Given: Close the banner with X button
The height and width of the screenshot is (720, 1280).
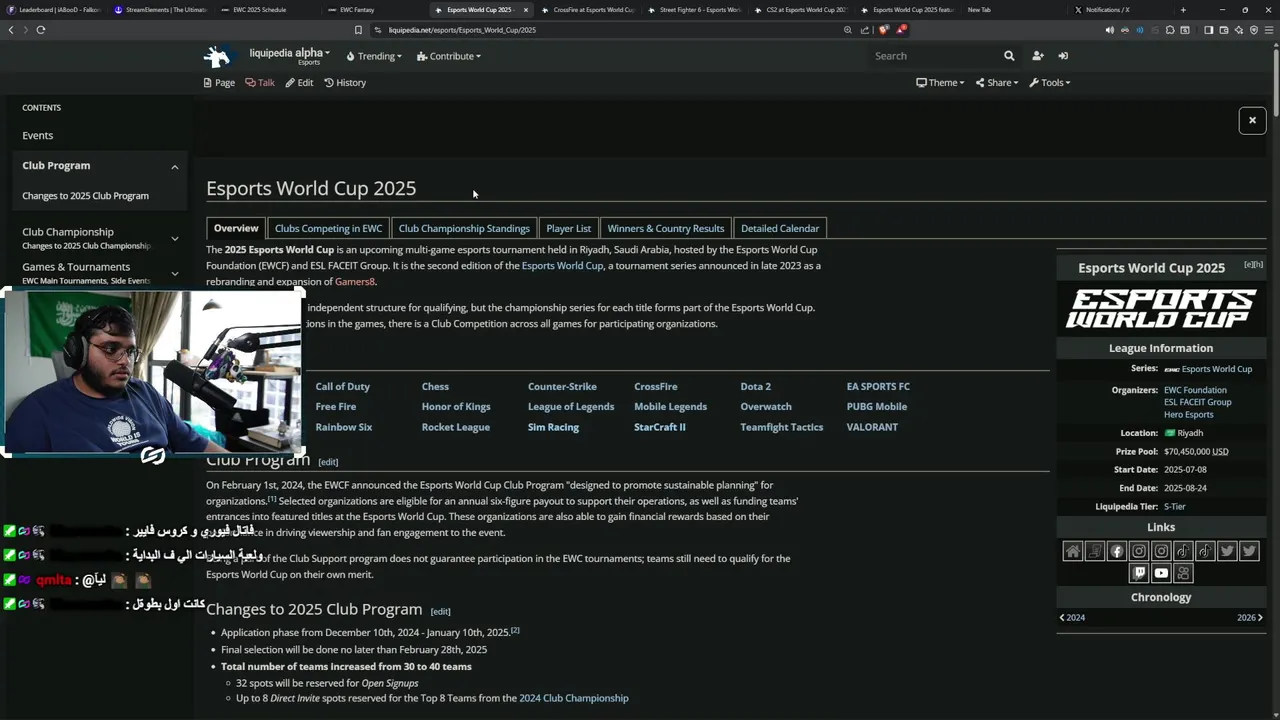Looking at the screenshot, I should 1252,120.
